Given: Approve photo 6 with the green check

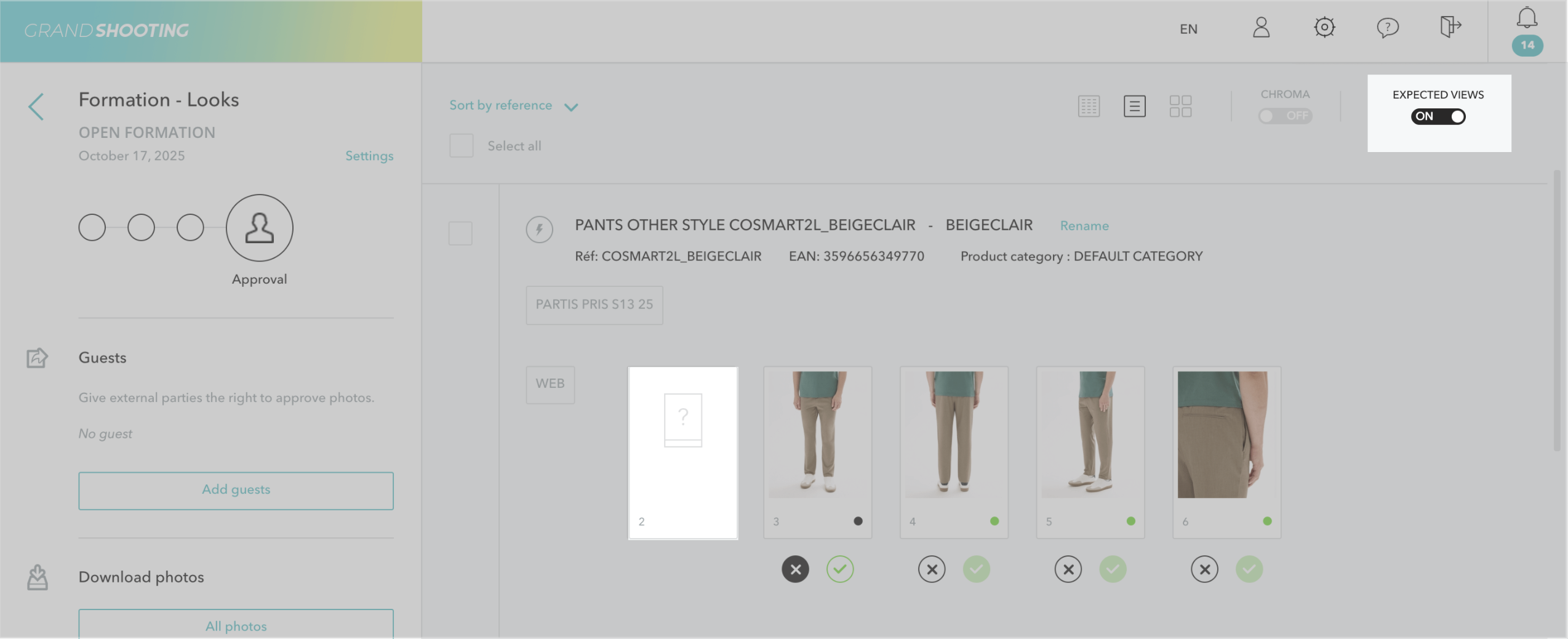Looking at the screenshot, I should [1249, 569].
